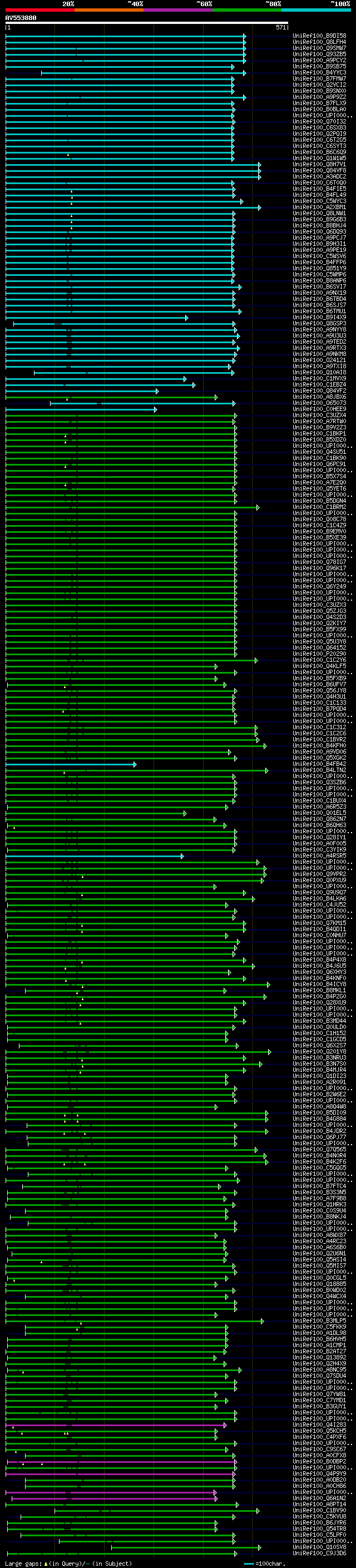Click label UniRef100_Q78IG7
Viewport: 356px width, 1568px height.
(319, 562)
